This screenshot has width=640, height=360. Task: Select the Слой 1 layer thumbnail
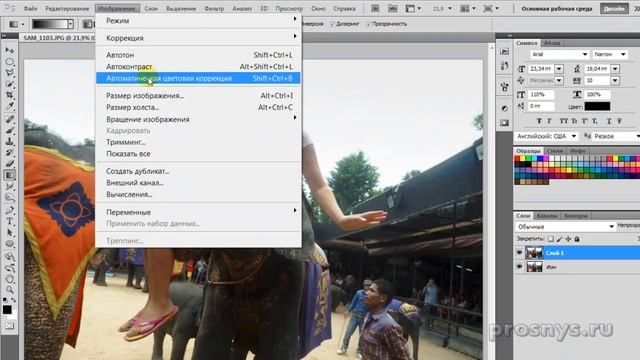534,253
